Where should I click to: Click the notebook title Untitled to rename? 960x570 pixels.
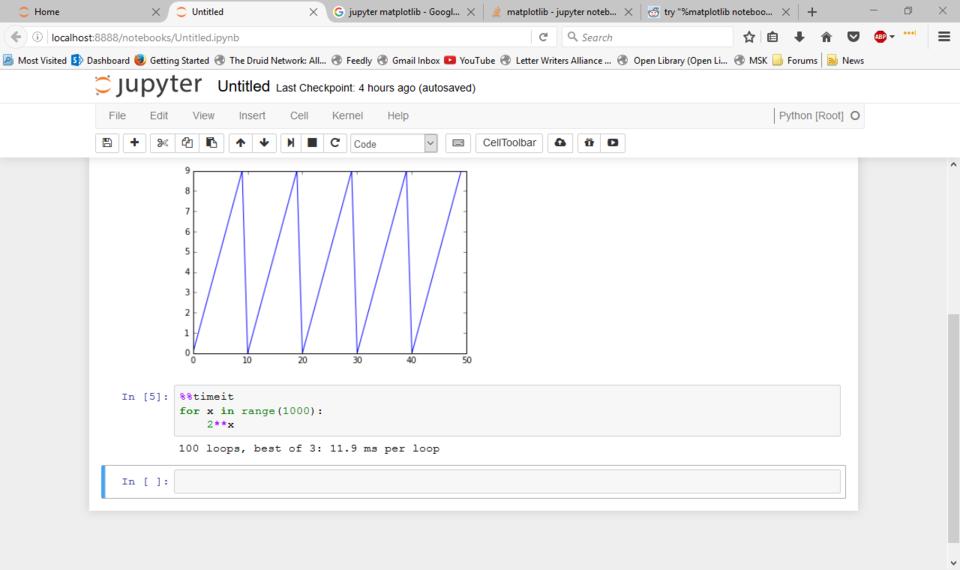tap(243, 87)
